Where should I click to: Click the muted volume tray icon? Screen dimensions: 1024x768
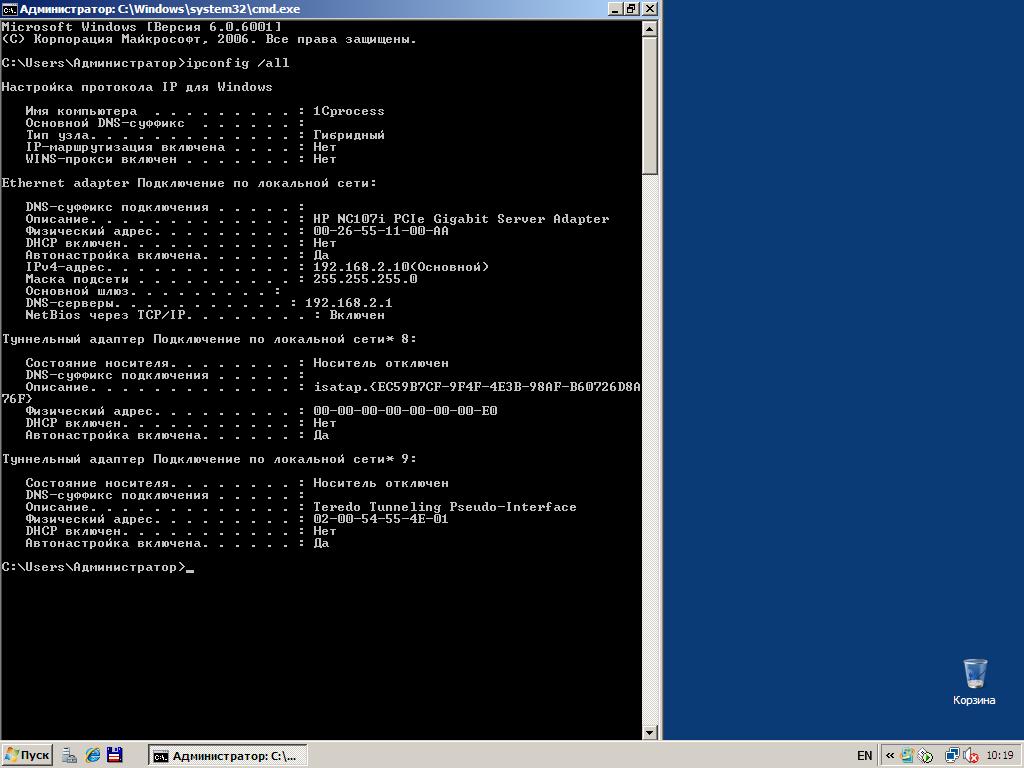tap(971, 756)
